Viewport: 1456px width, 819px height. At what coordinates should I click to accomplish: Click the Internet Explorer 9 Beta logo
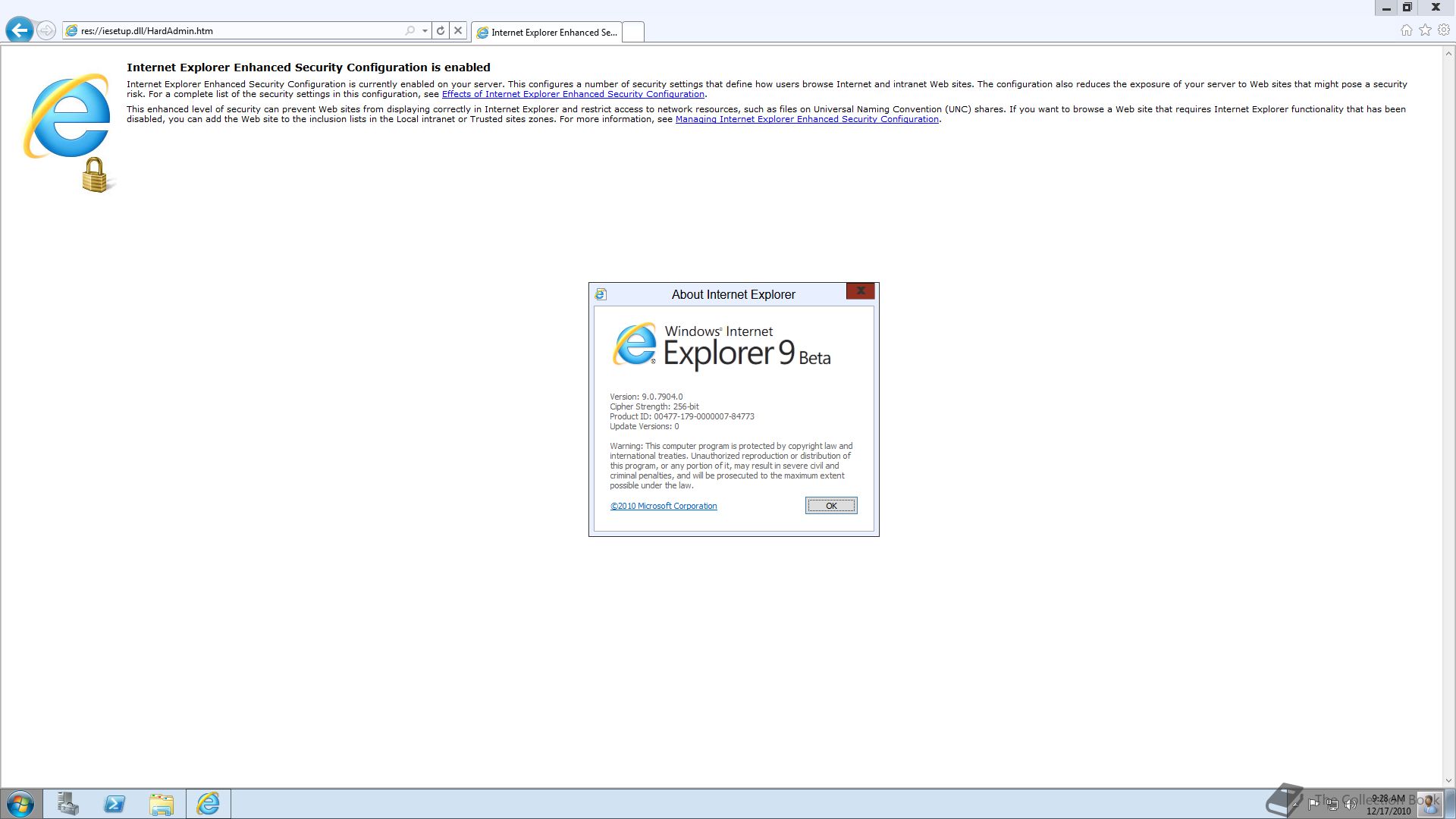(721, 347)
